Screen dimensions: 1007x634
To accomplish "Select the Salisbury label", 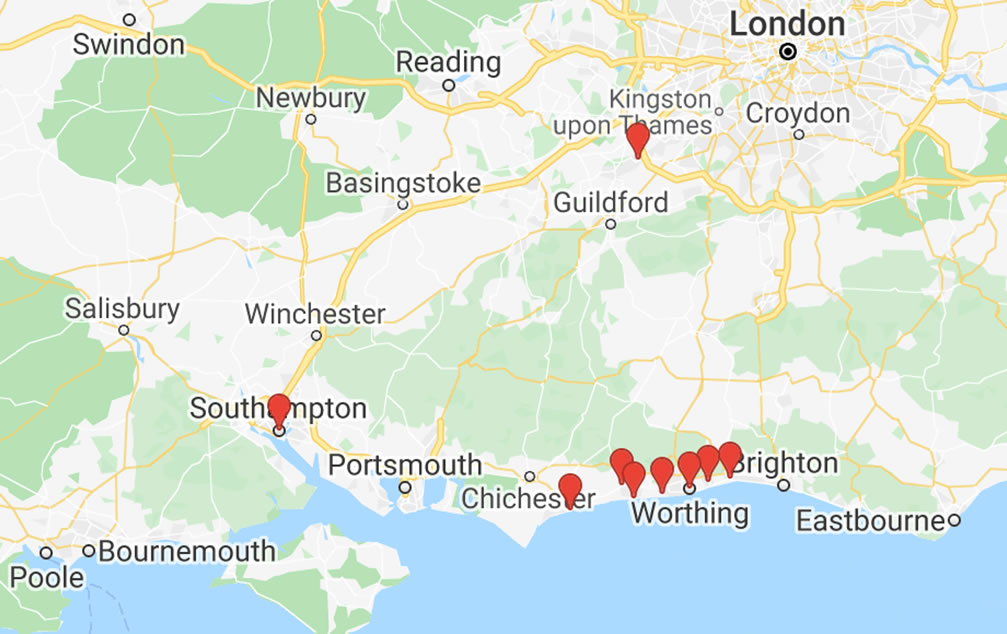I will pyautogui.click(x=122, y=309).
